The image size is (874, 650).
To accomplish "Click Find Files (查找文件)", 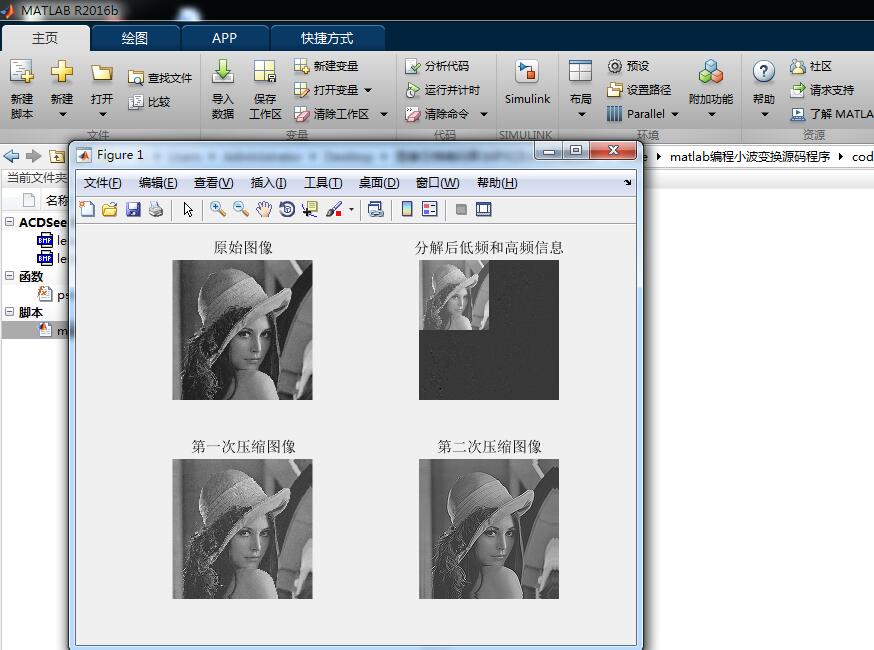I will point(159,78).
